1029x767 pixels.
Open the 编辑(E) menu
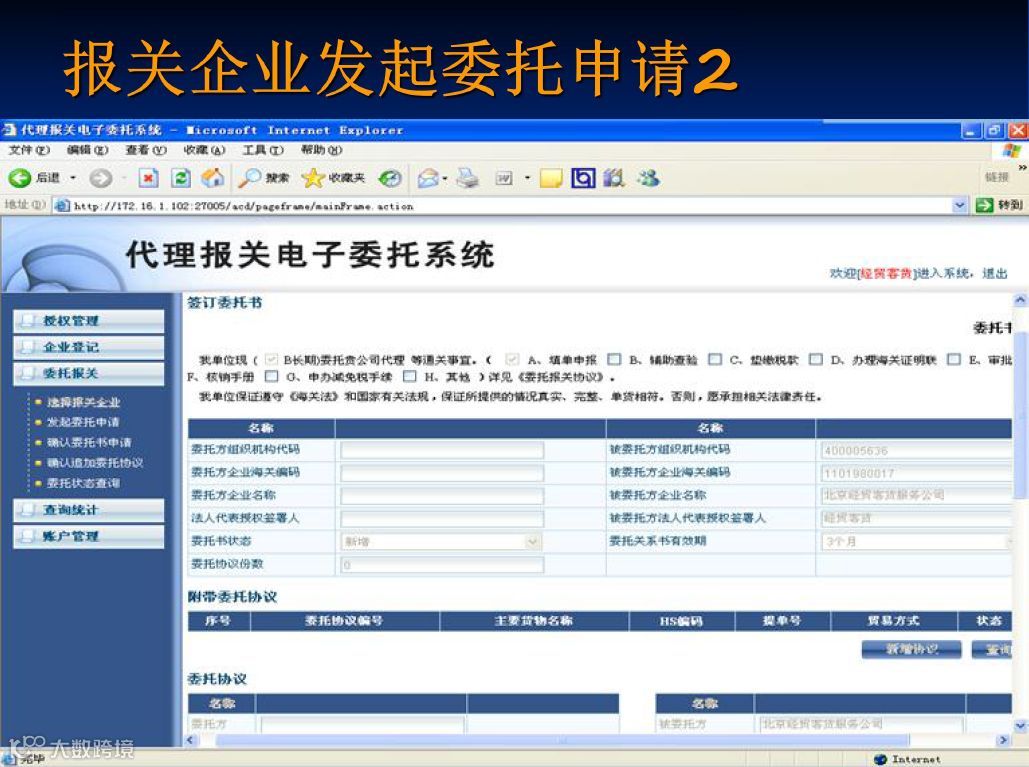pyautogui.click(x=87, y=150)
